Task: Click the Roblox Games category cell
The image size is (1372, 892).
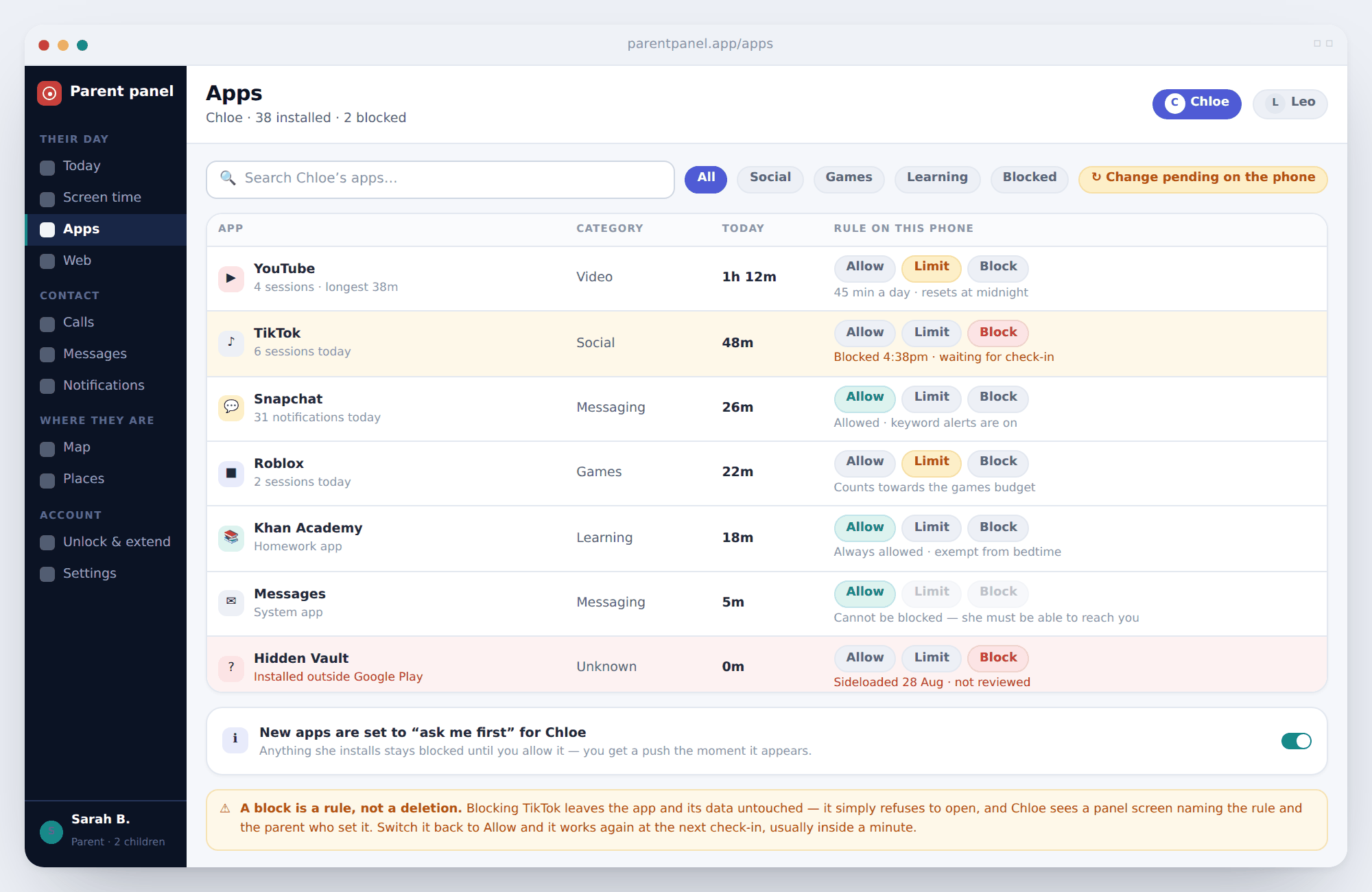Action: (x=599, y=472)
